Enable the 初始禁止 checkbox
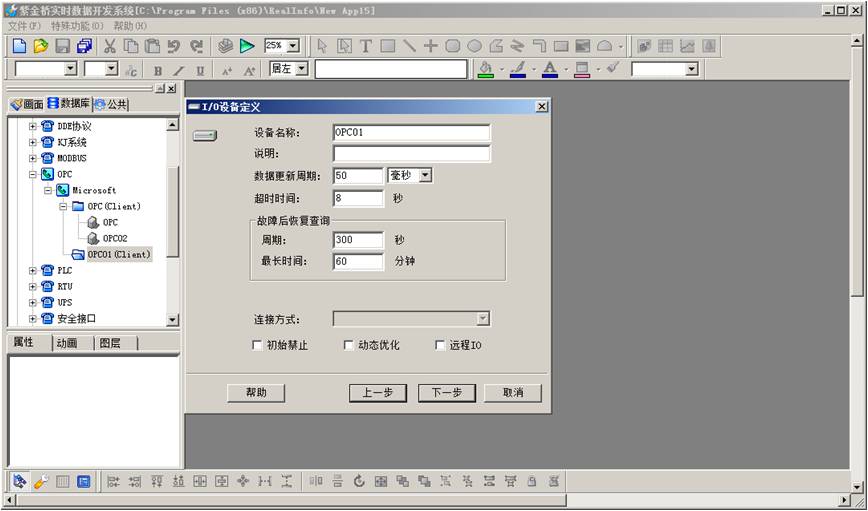 tap(258, 346)
